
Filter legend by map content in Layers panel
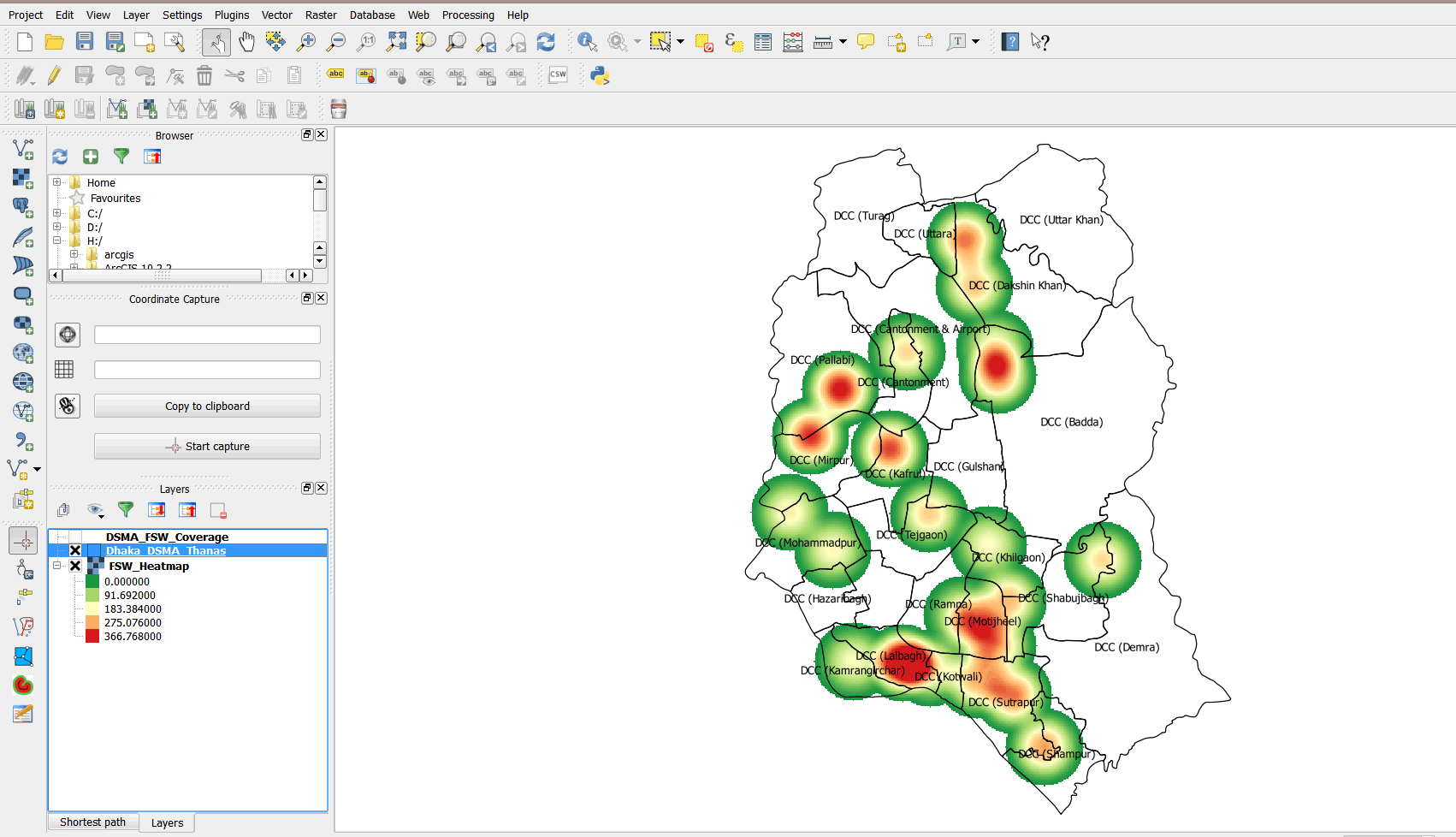pos(126,510)
